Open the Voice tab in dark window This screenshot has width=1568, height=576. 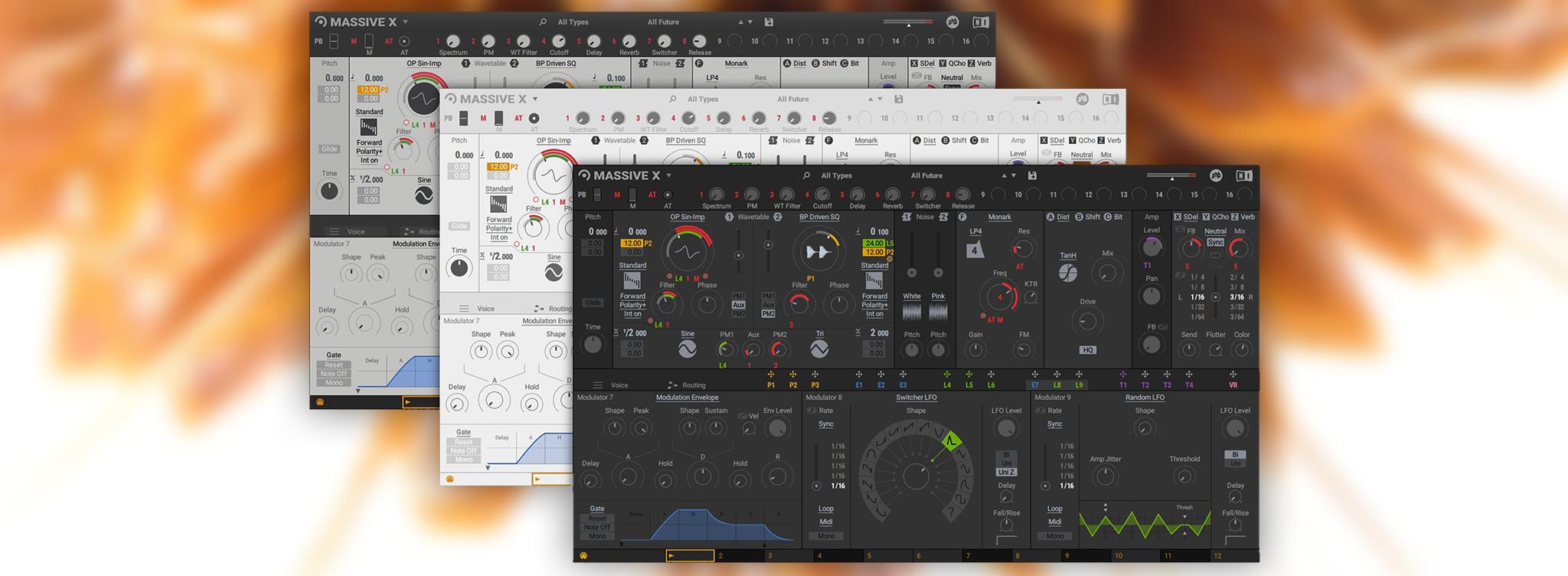(619, 385)
